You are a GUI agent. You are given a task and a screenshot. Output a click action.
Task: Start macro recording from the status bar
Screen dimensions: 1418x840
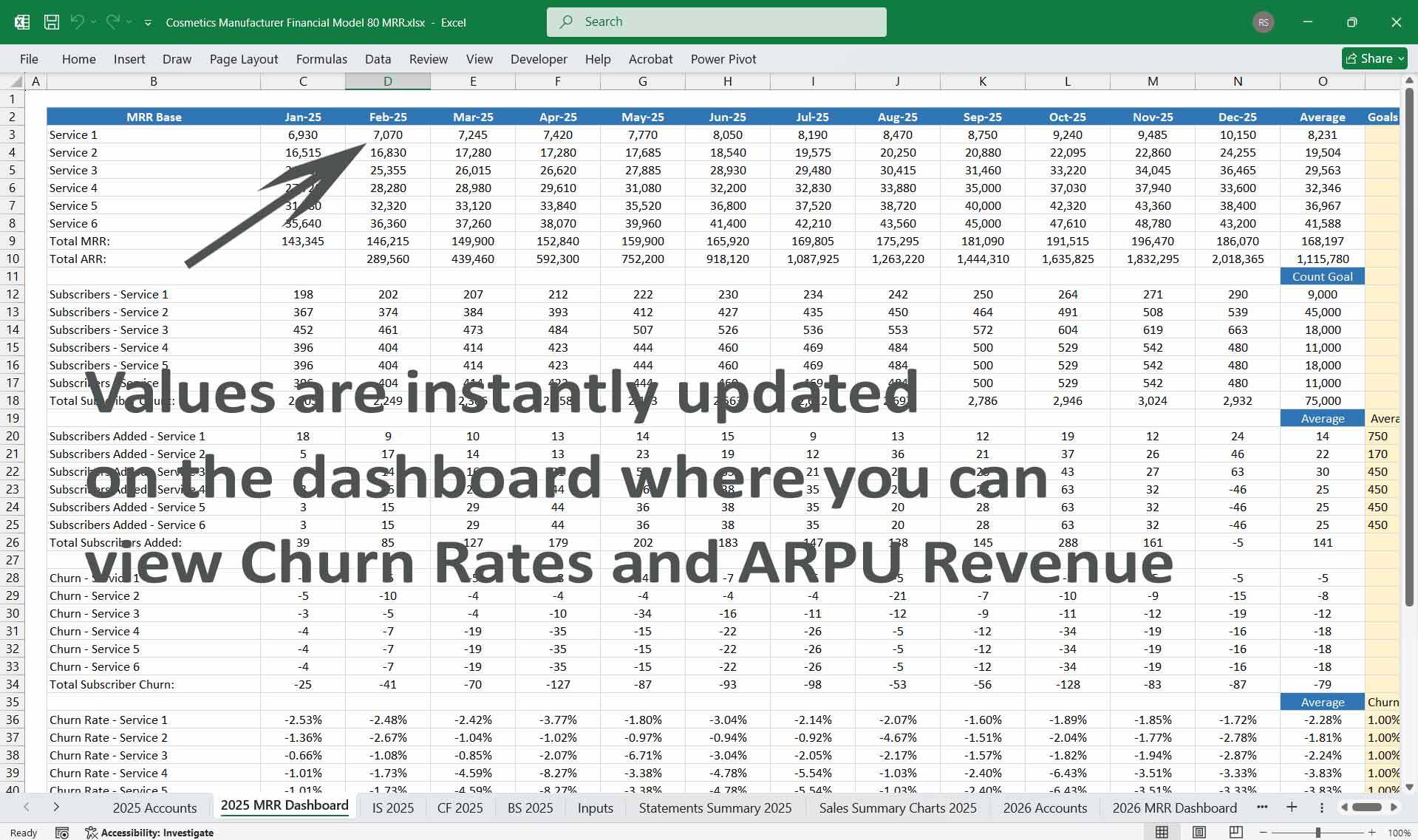point(64,832)
